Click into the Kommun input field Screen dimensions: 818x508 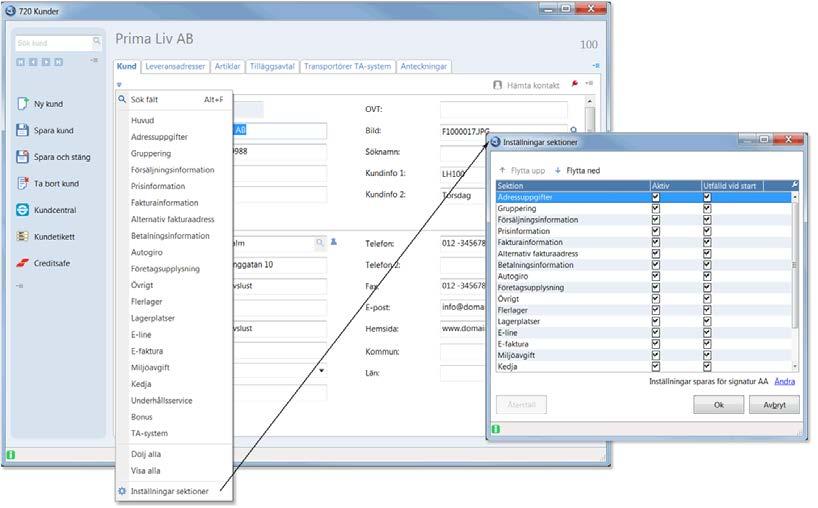pyautogui.click(x=463, y=352)
